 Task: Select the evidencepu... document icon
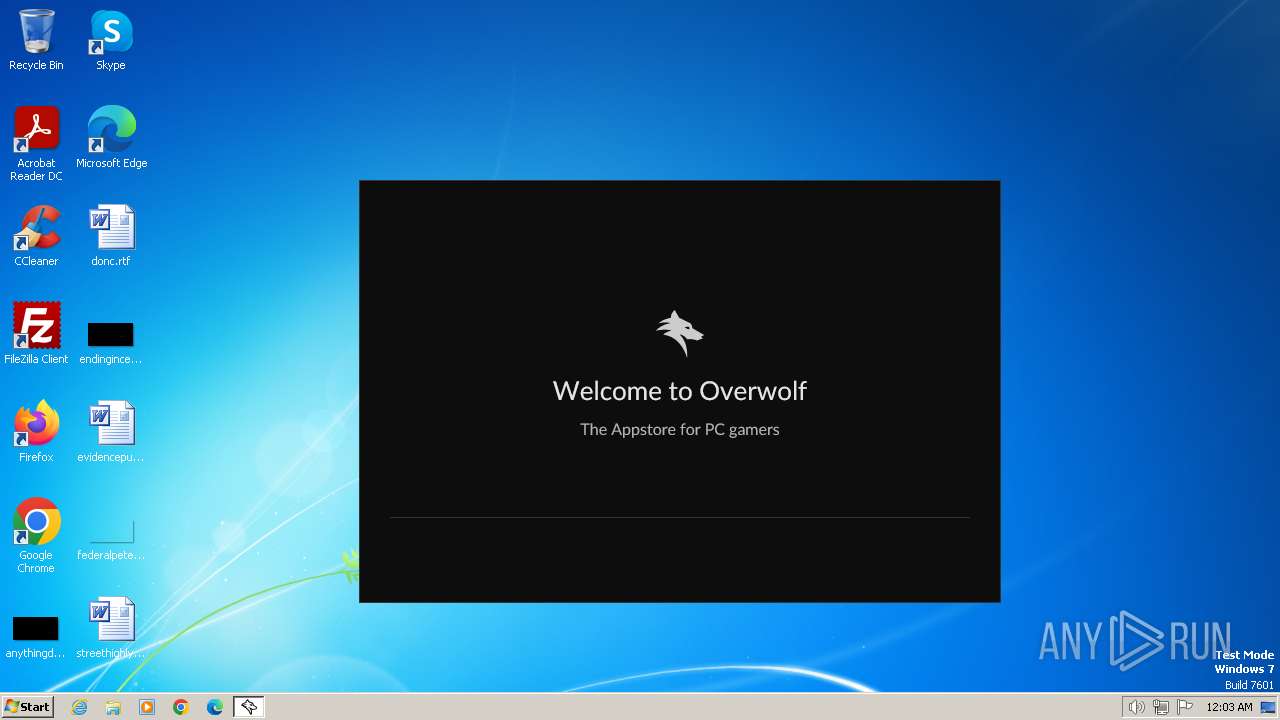[x=111, y=432]
